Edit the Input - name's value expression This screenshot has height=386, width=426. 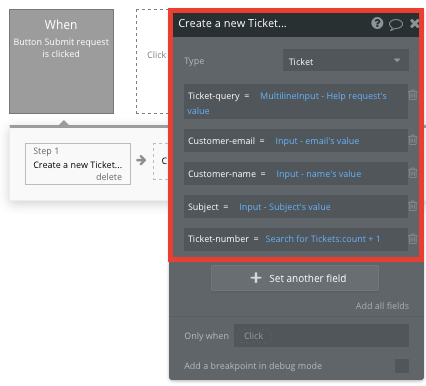coord(318,174)
